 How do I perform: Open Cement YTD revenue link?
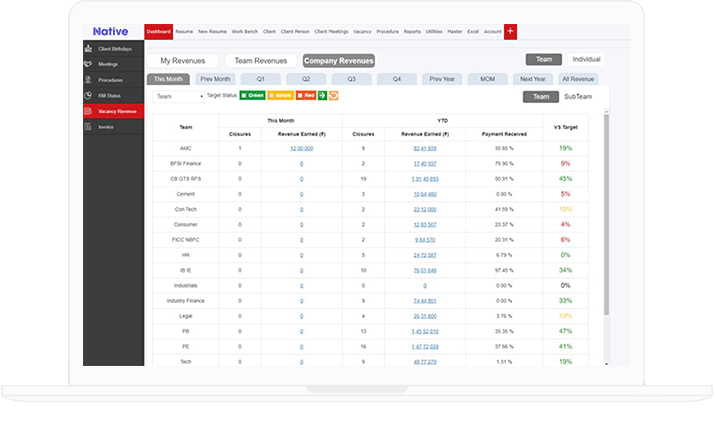425,194
